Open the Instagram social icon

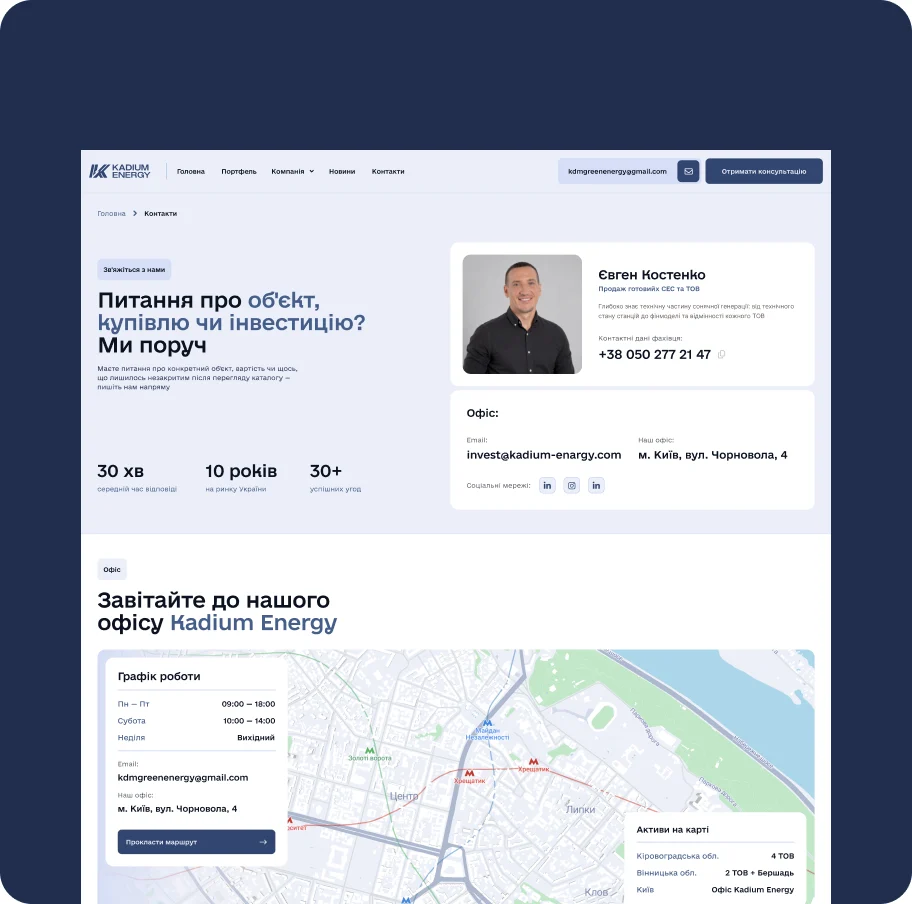point(572,485)
